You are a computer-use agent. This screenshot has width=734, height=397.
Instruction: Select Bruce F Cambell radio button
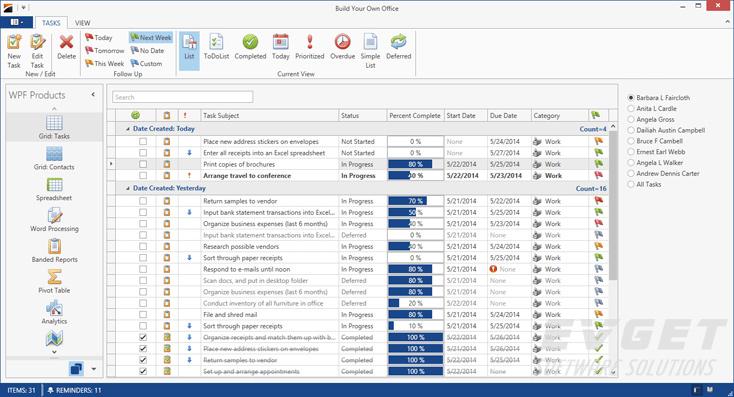pyautogui.click(x=631, y=141)
